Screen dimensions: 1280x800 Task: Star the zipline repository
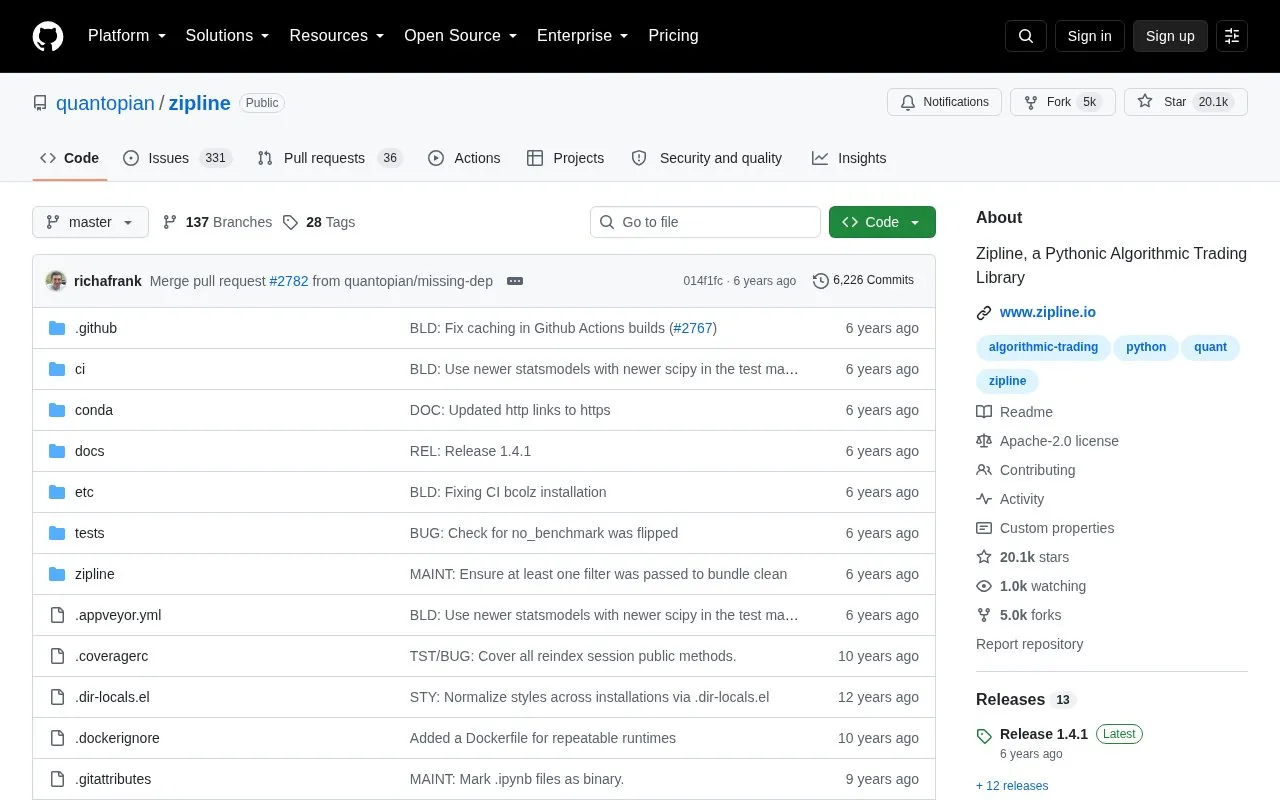[x=1186, y=102]
